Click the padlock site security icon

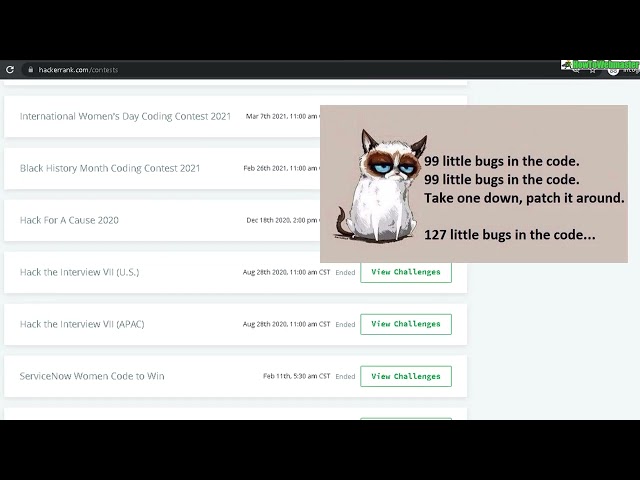30,70
